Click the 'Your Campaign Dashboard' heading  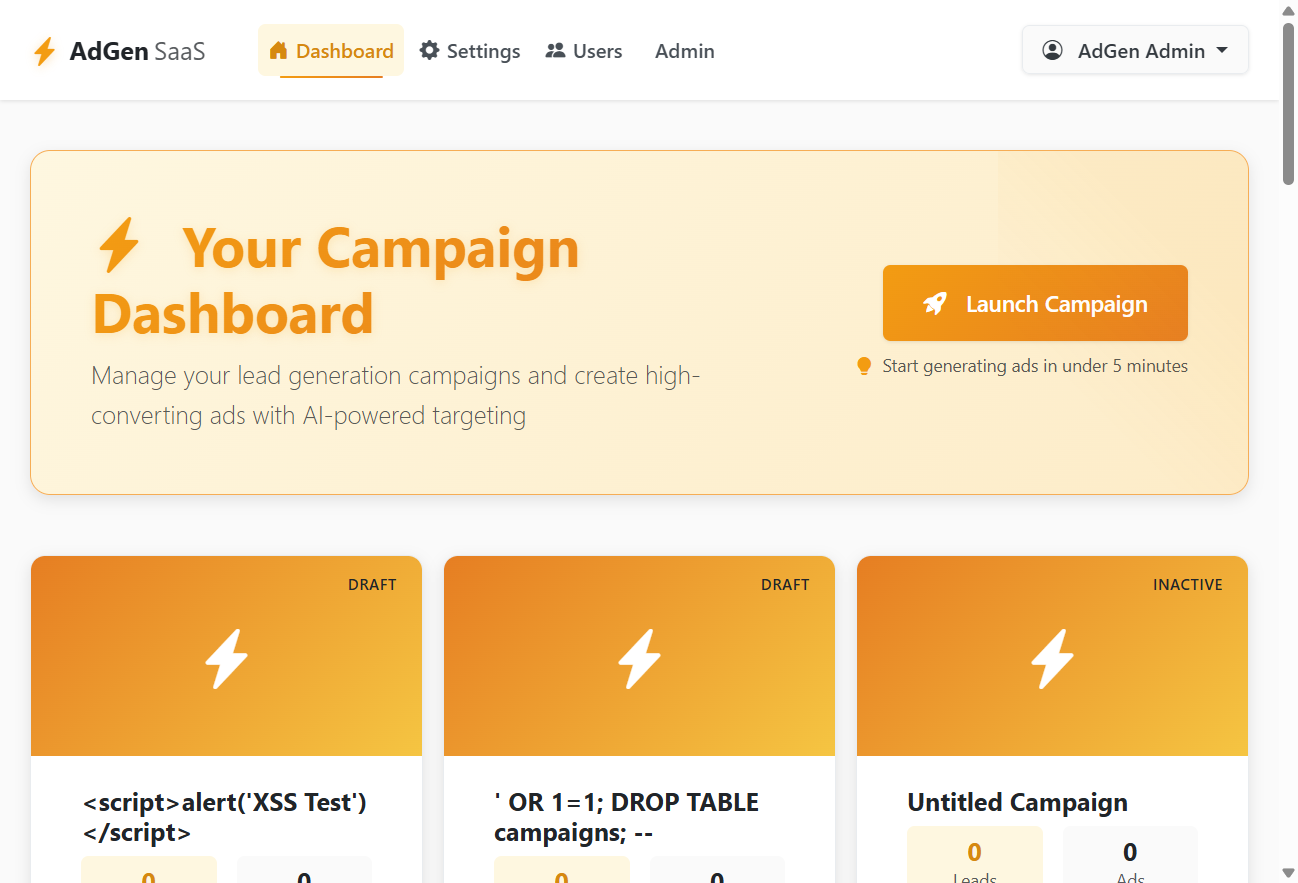click(336, 280)
